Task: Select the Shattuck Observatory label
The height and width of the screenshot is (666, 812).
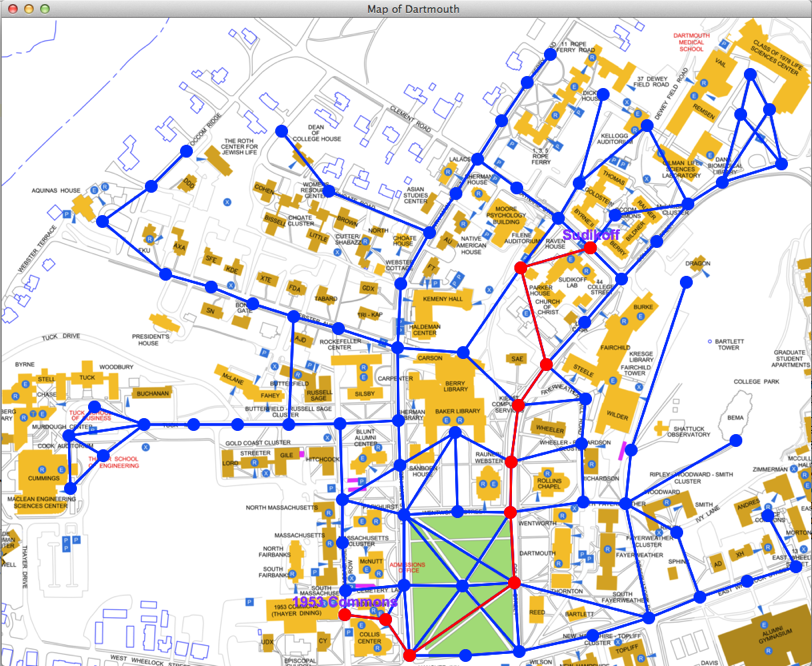Action: tap(689, 432)
